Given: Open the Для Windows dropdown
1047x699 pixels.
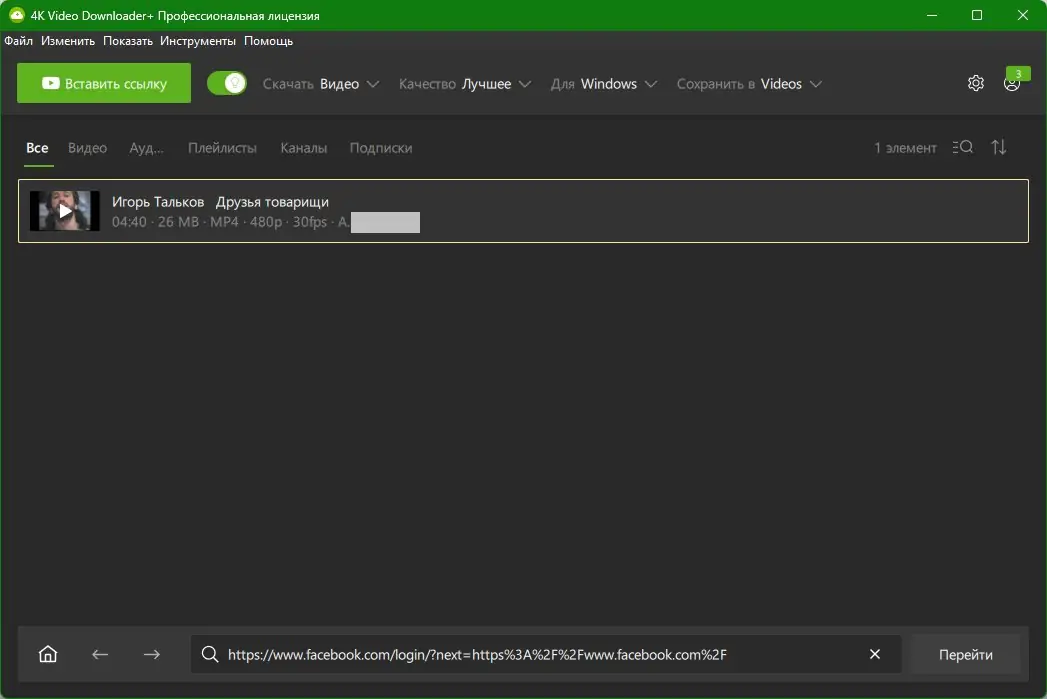Looking at the screenshot, I should [604, 83].
